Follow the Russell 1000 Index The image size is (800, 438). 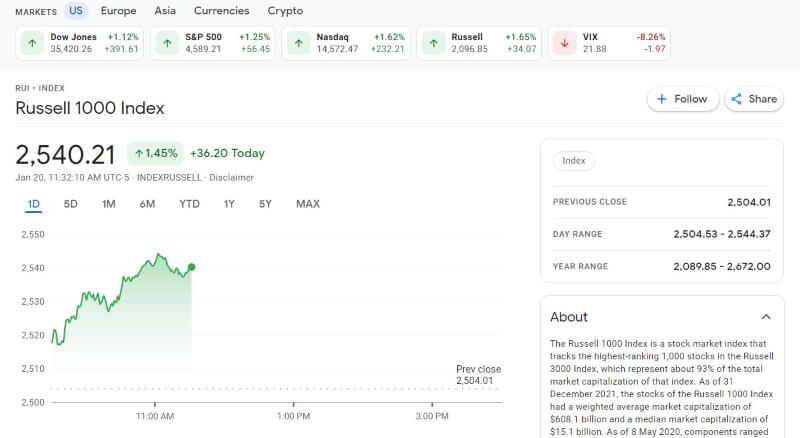click(683, 99)
